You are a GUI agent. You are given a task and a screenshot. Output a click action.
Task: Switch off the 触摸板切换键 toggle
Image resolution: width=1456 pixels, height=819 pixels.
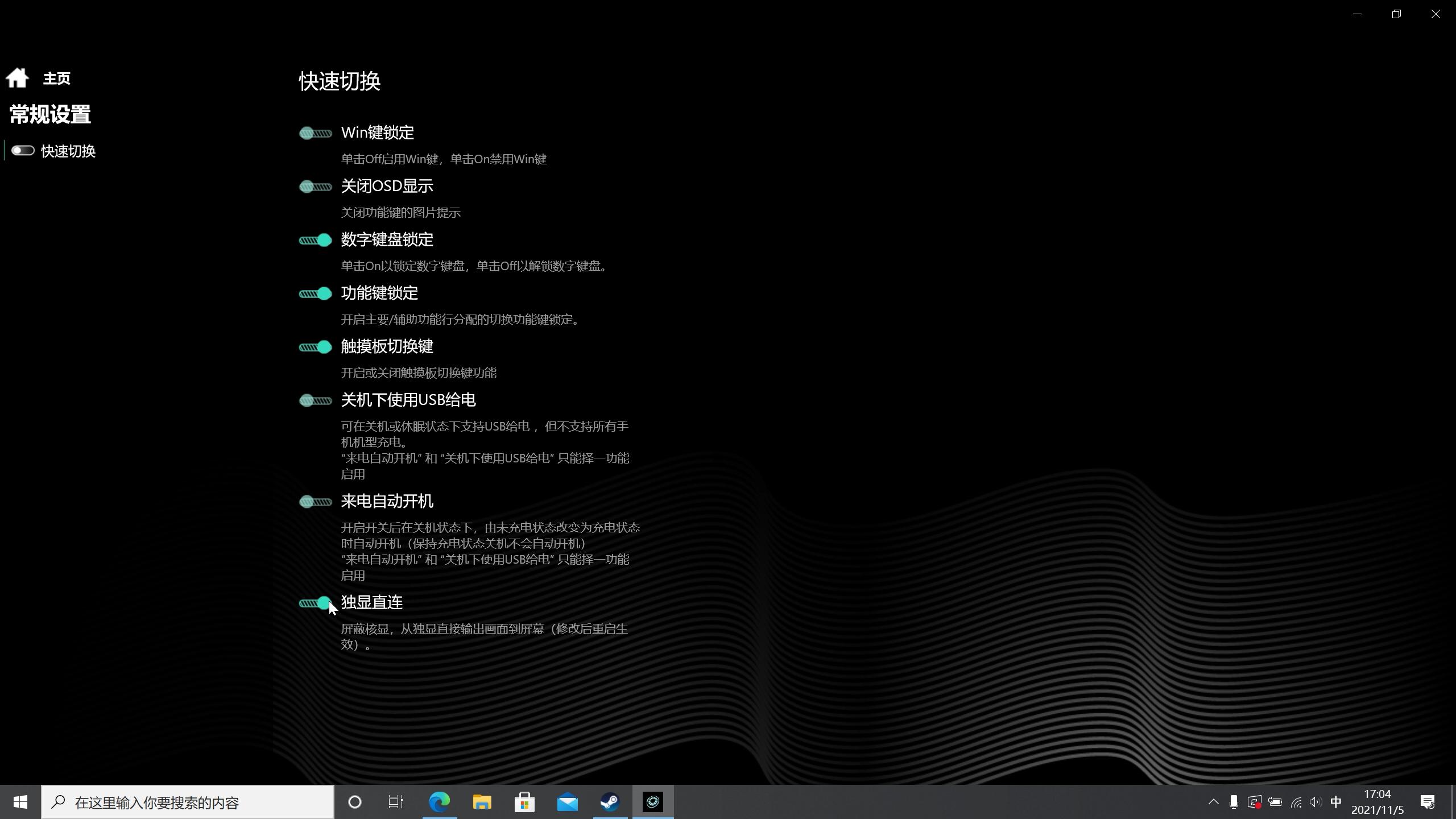(x=316, y=348)
